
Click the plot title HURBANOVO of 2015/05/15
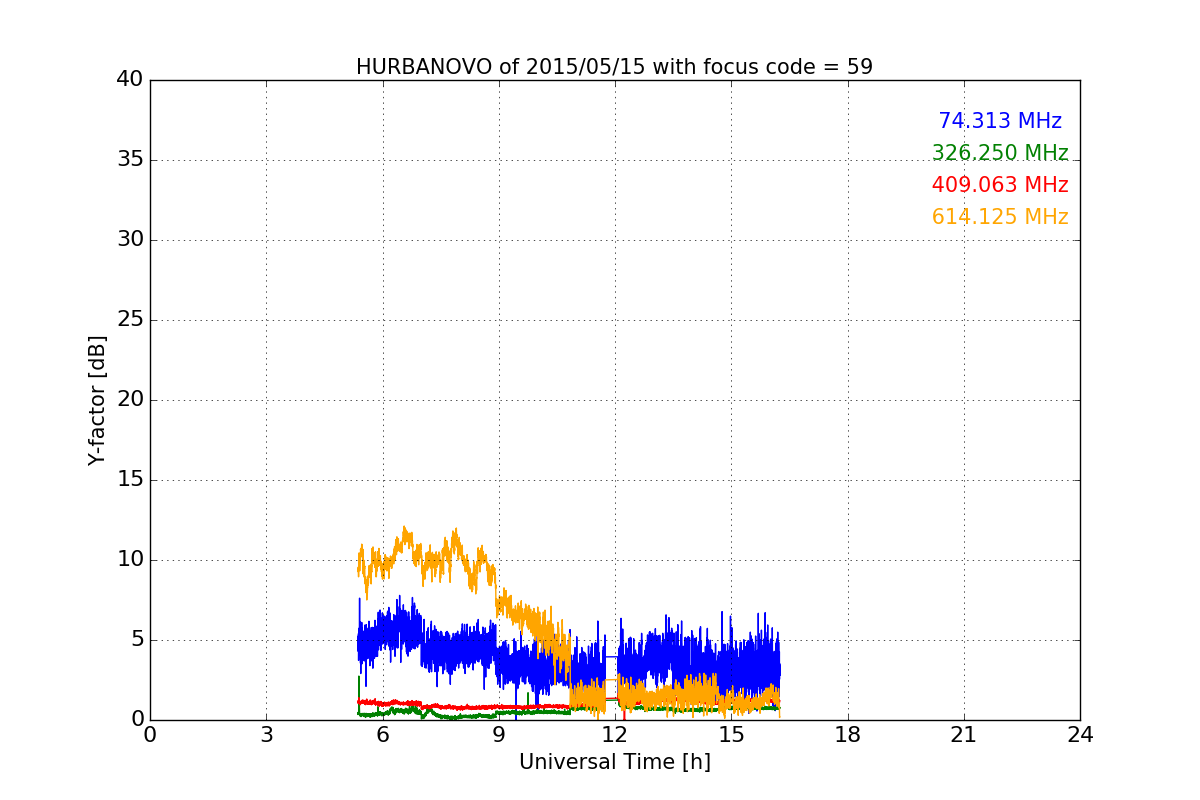tap(614, 67)
